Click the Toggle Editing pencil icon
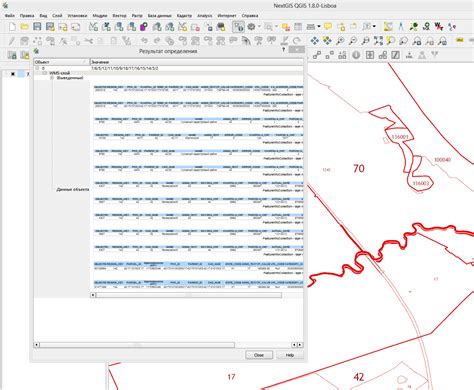Screen dimensions: 474x390 [x=12, y=41]
